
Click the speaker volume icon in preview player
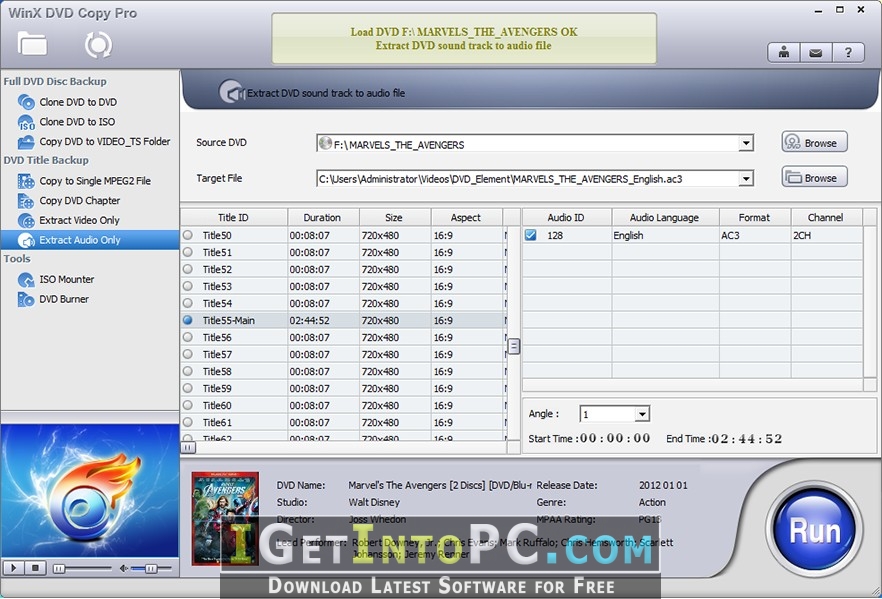point(124,569)
